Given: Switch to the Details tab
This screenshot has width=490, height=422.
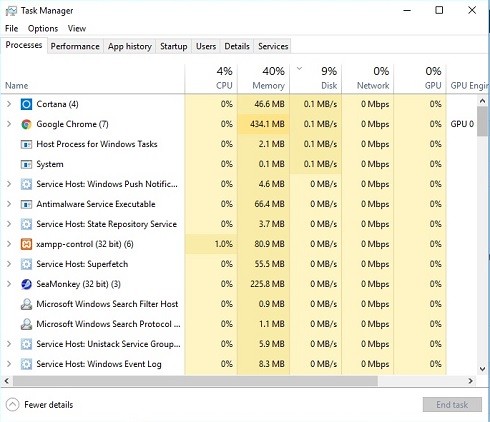Looking at the screenshot, I should coord(237,46).
